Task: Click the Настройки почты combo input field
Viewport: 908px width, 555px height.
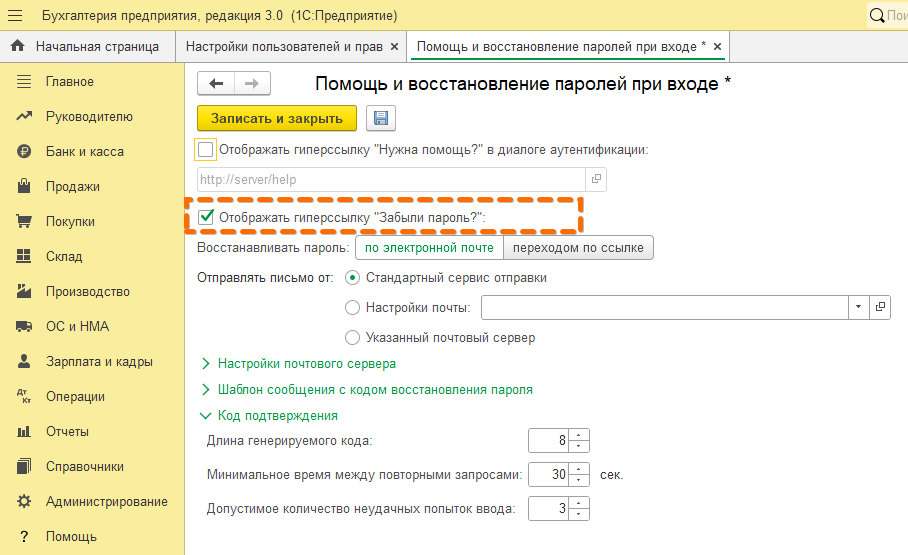Action: [x=665, y=307]
